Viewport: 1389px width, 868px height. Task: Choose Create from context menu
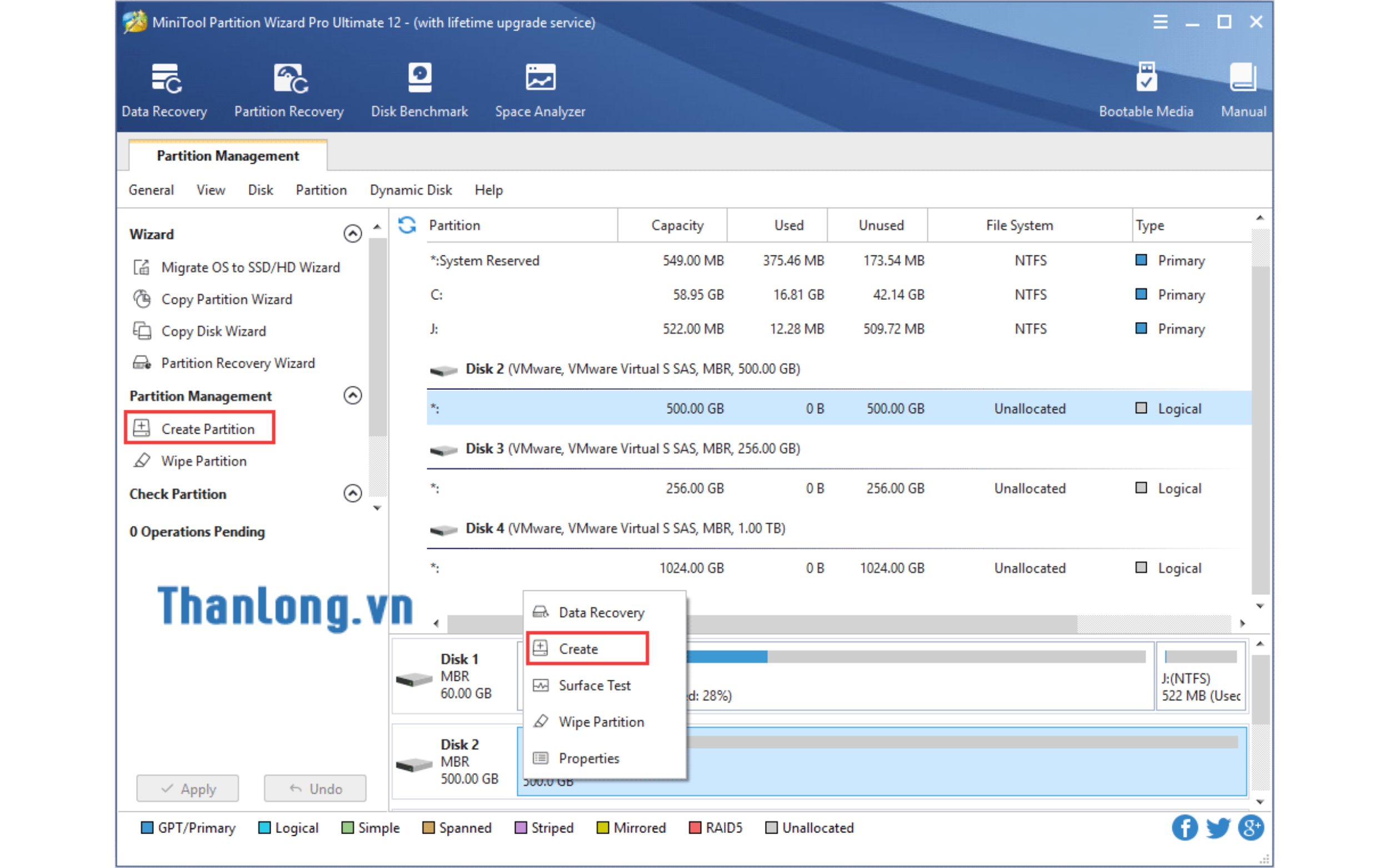578,649
